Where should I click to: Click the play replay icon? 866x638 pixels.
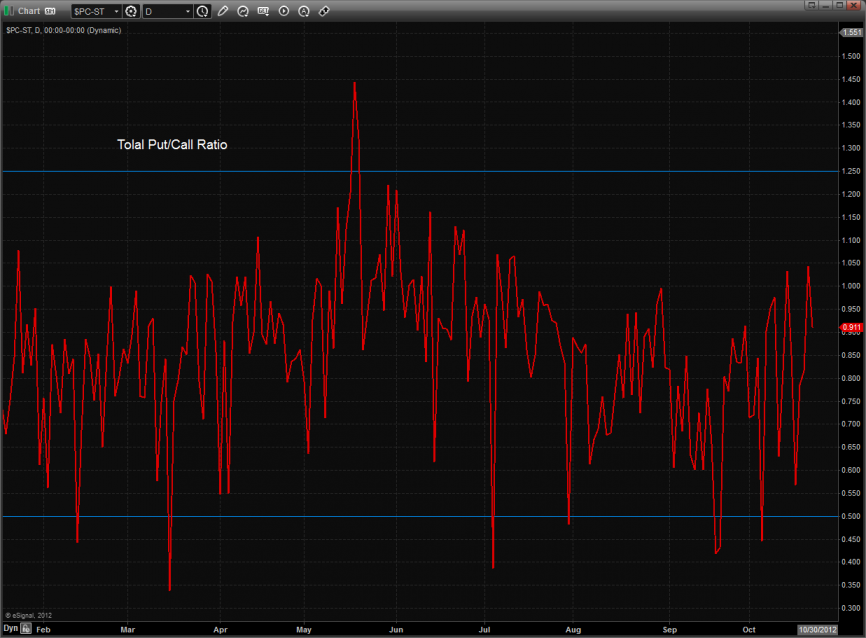pyautogui.click(x=284, y=11)
